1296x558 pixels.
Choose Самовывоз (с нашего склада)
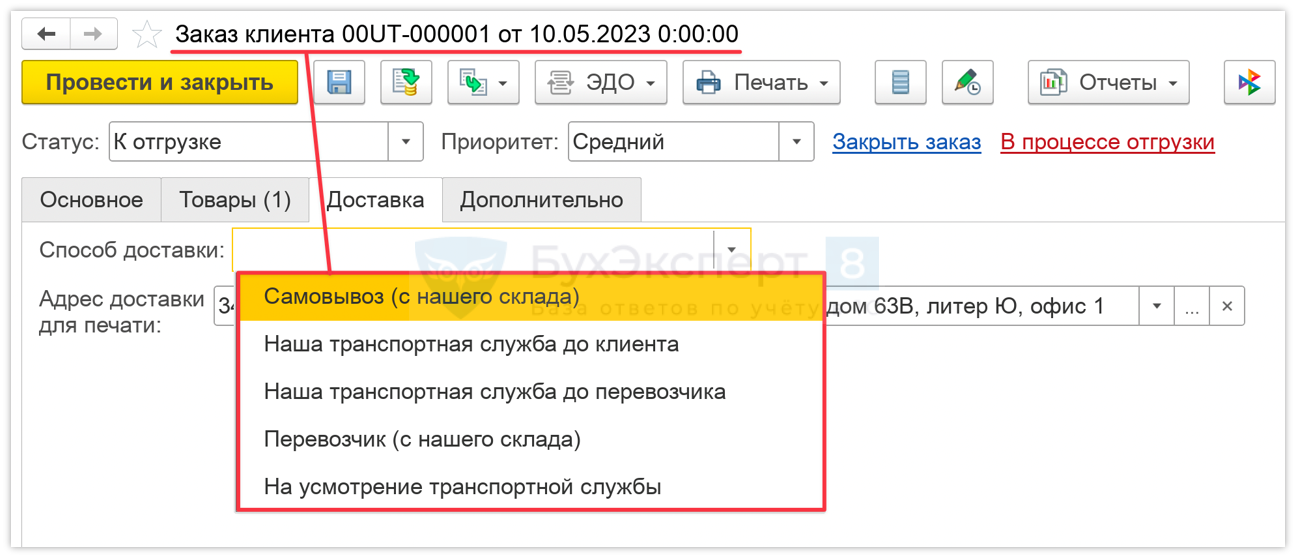pos(530,297)
